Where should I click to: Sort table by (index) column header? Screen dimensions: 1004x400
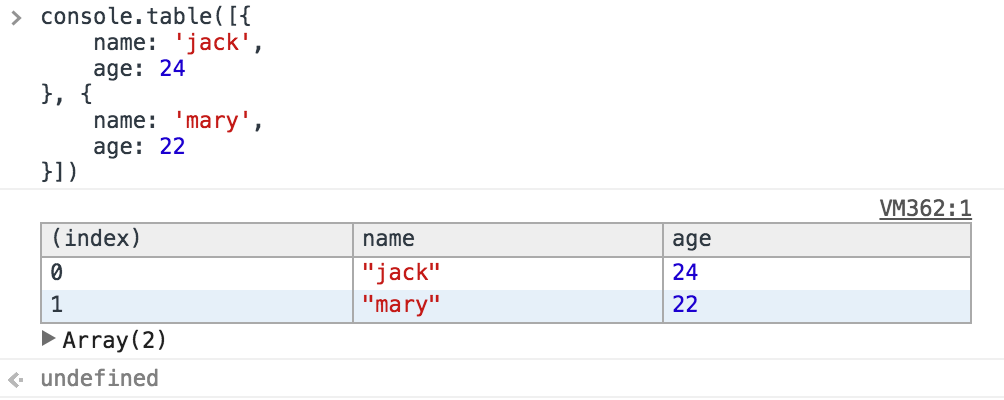pos(197,240)
